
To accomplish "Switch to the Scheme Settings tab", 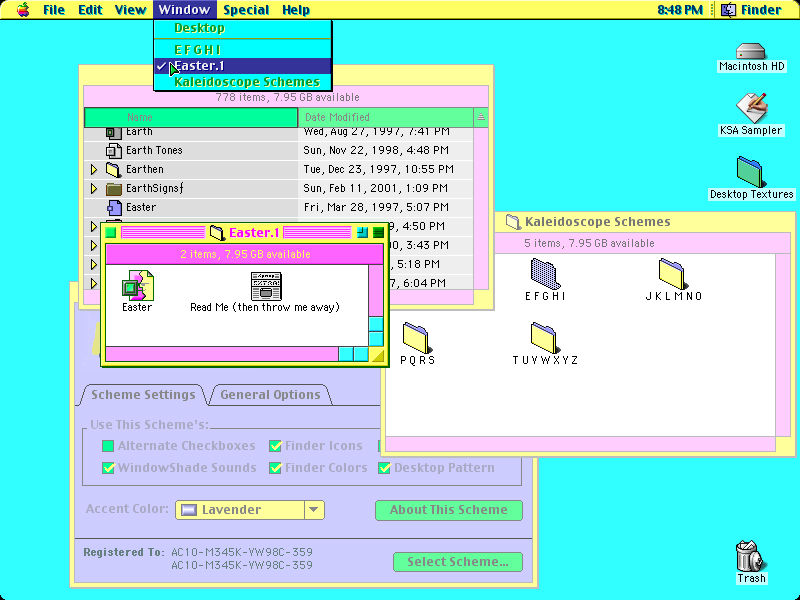I will [x=143, y=395].
